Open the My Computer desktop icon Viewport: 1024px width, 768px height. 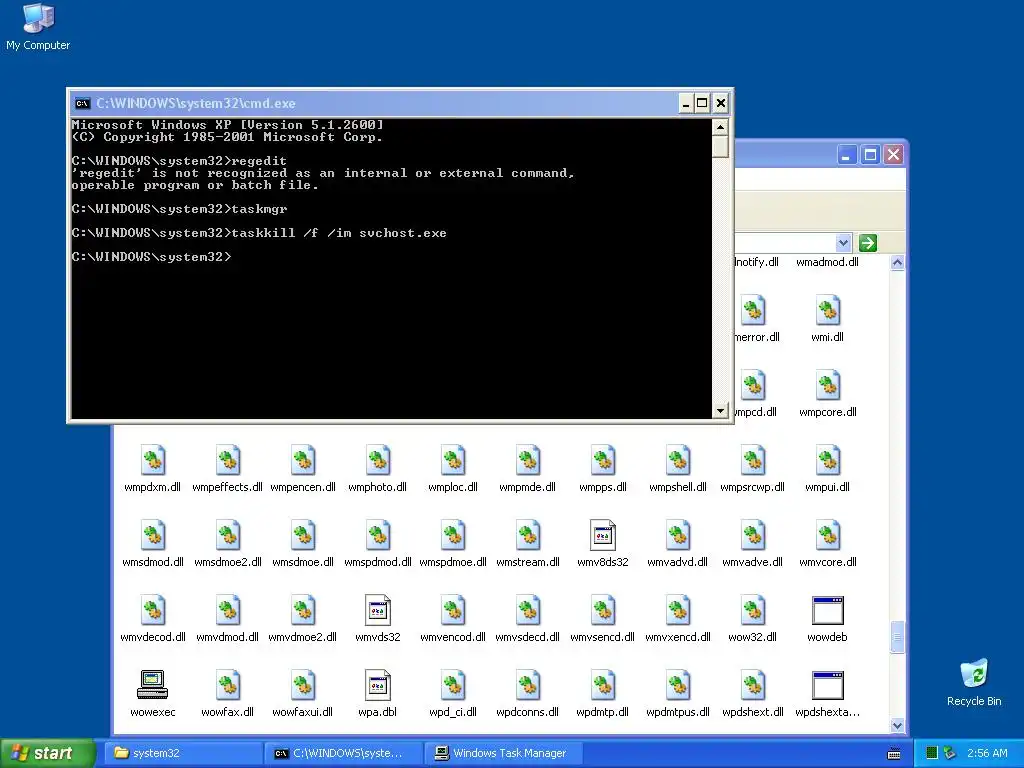[x=39, y=18]
